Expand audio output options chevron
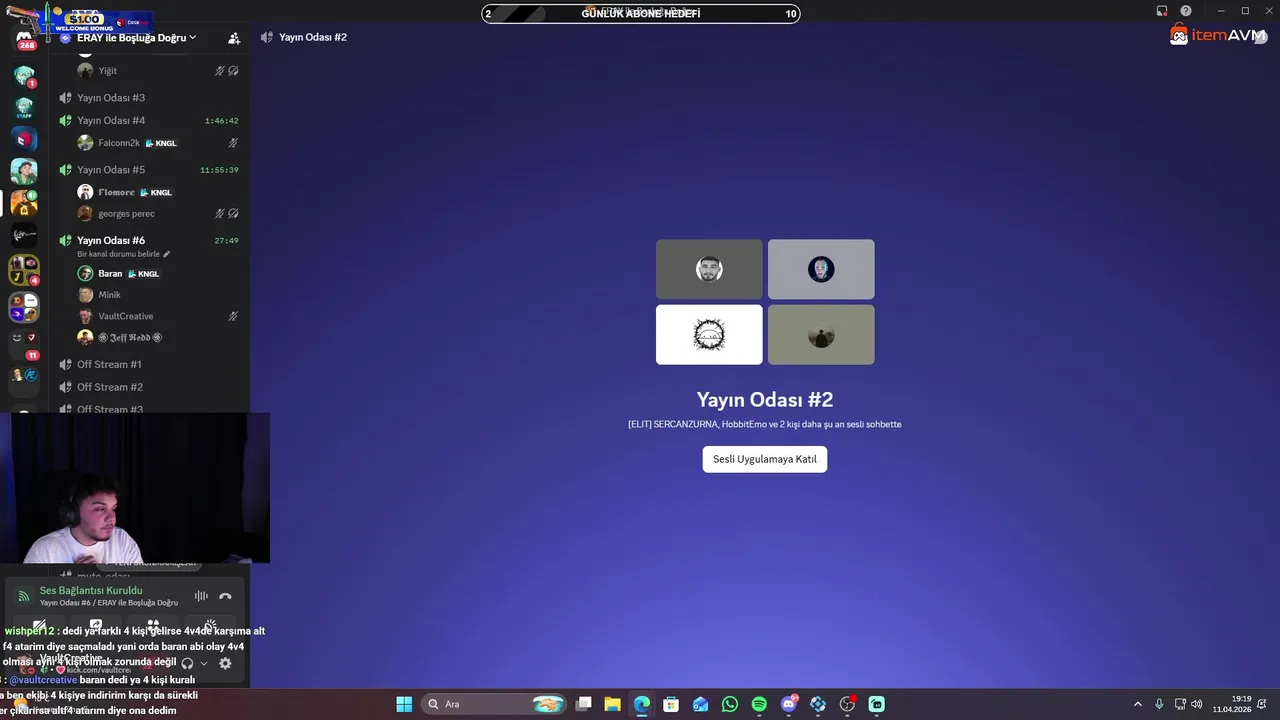This screenshot has height=720, width=1280. (204, 663)
